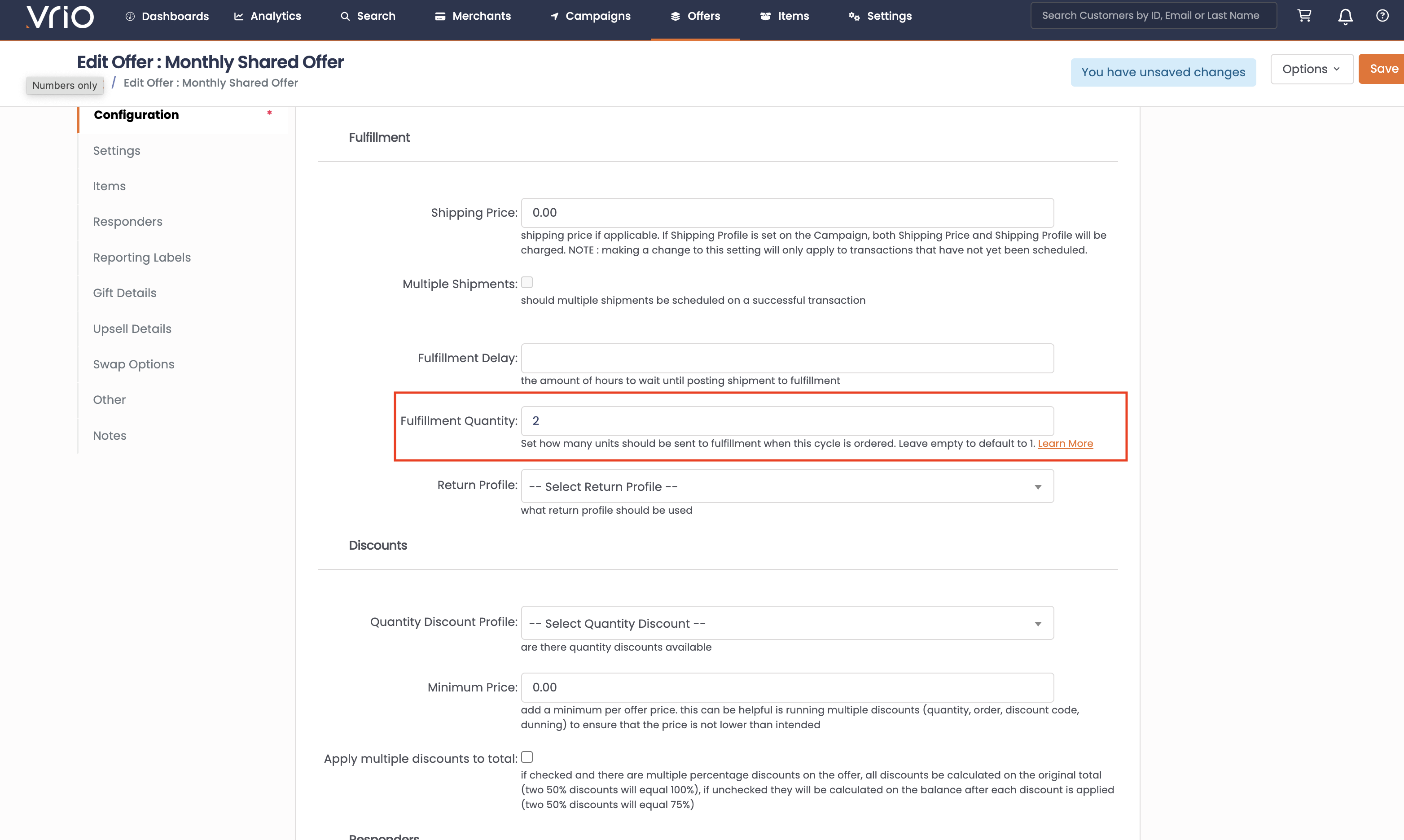Click the orange Save button
The width and height of the screenshot is (1404, 840).
[1383, 69]
